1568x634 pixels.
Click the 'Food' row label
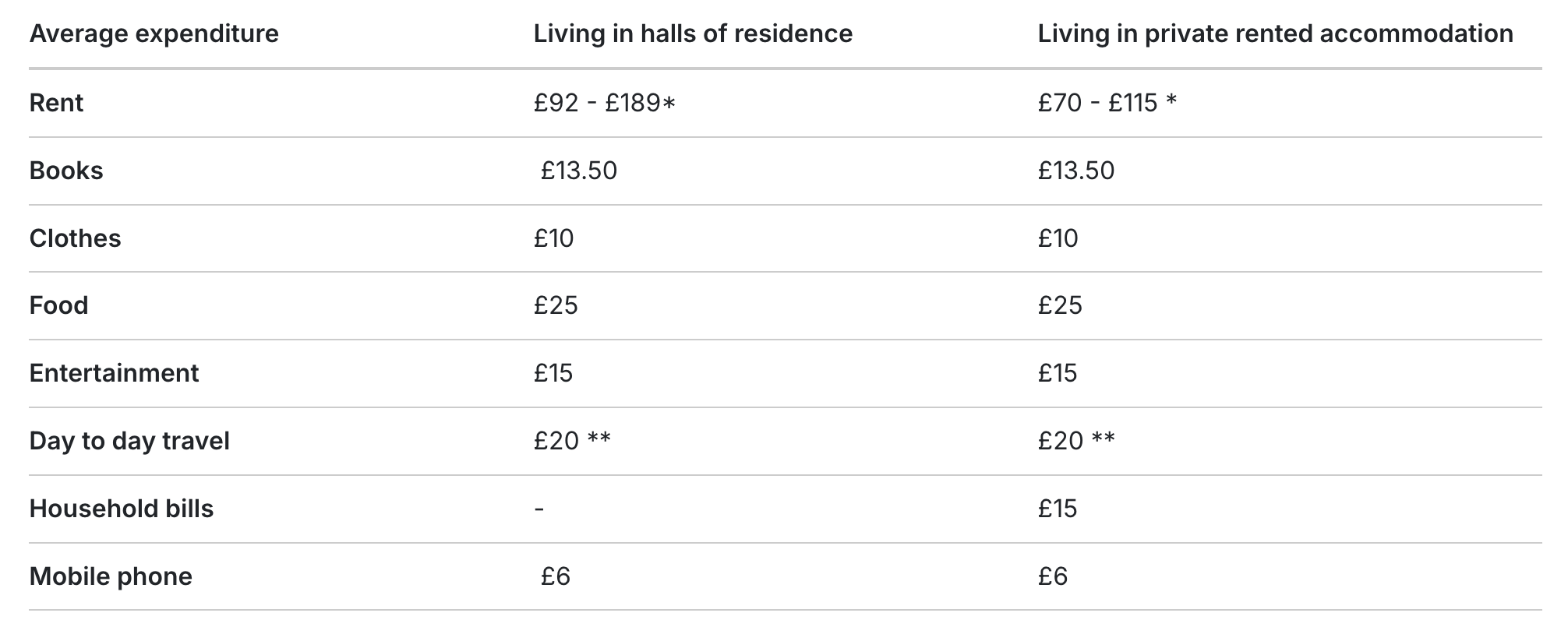[58, 305]
